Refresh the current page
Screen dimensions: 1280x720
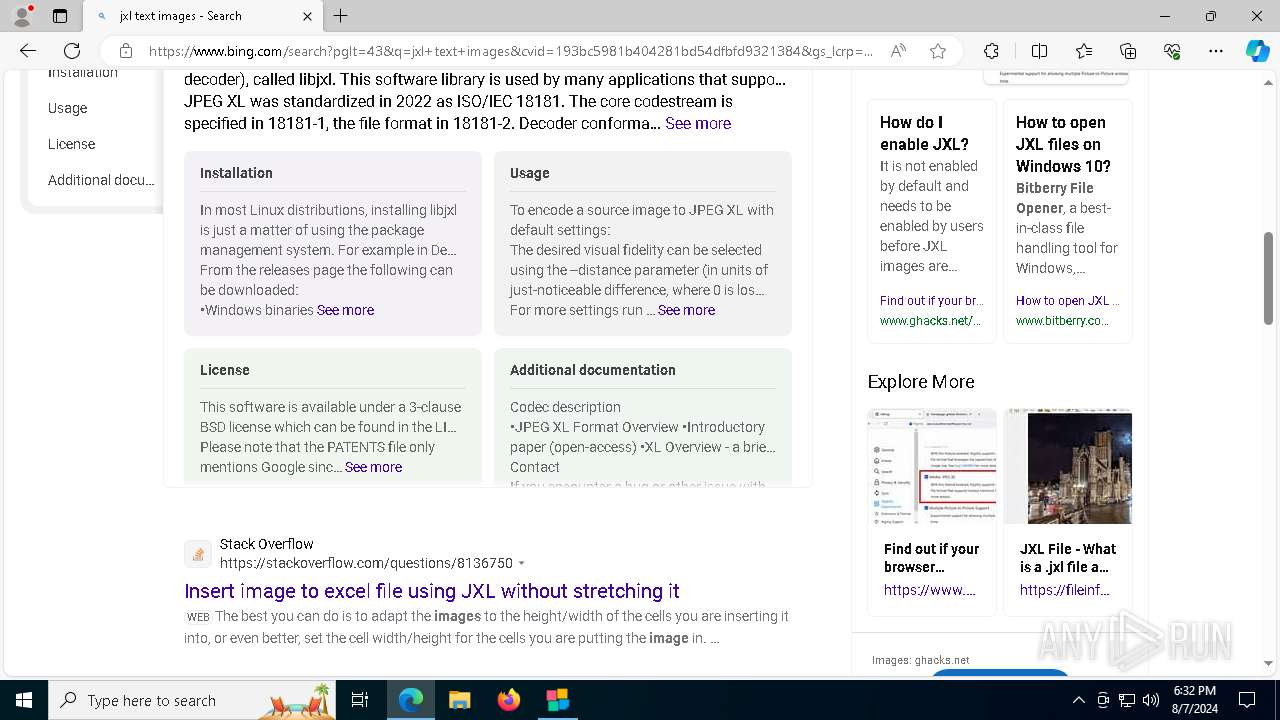point(72,51)
